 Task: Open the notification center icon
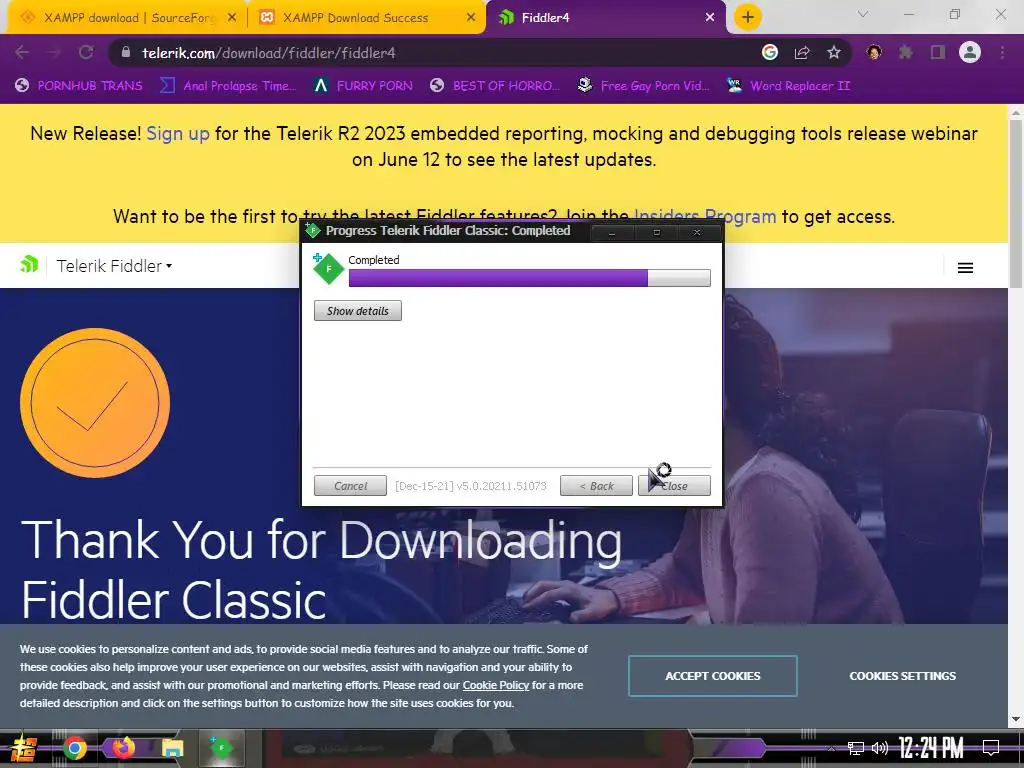pyautogui.click(x=991, y=748)
